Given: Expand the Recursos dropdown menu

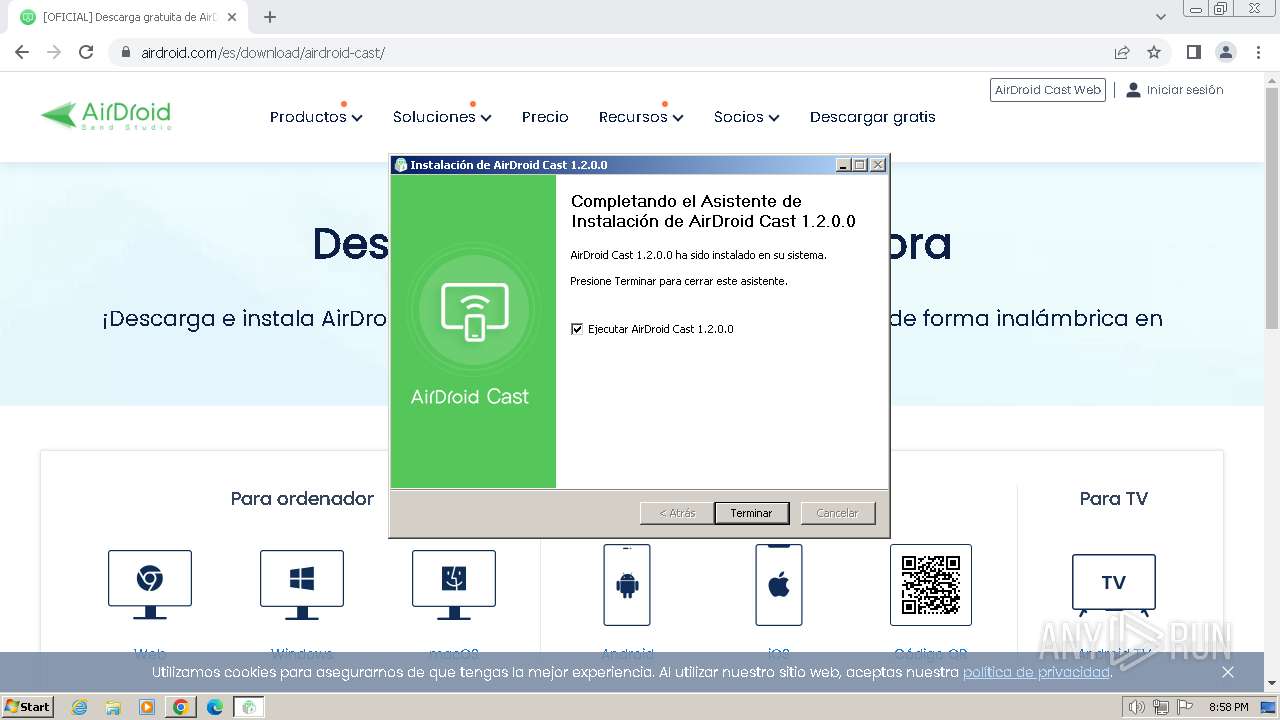Looking at the screenshot, I should tap(641, 117).
